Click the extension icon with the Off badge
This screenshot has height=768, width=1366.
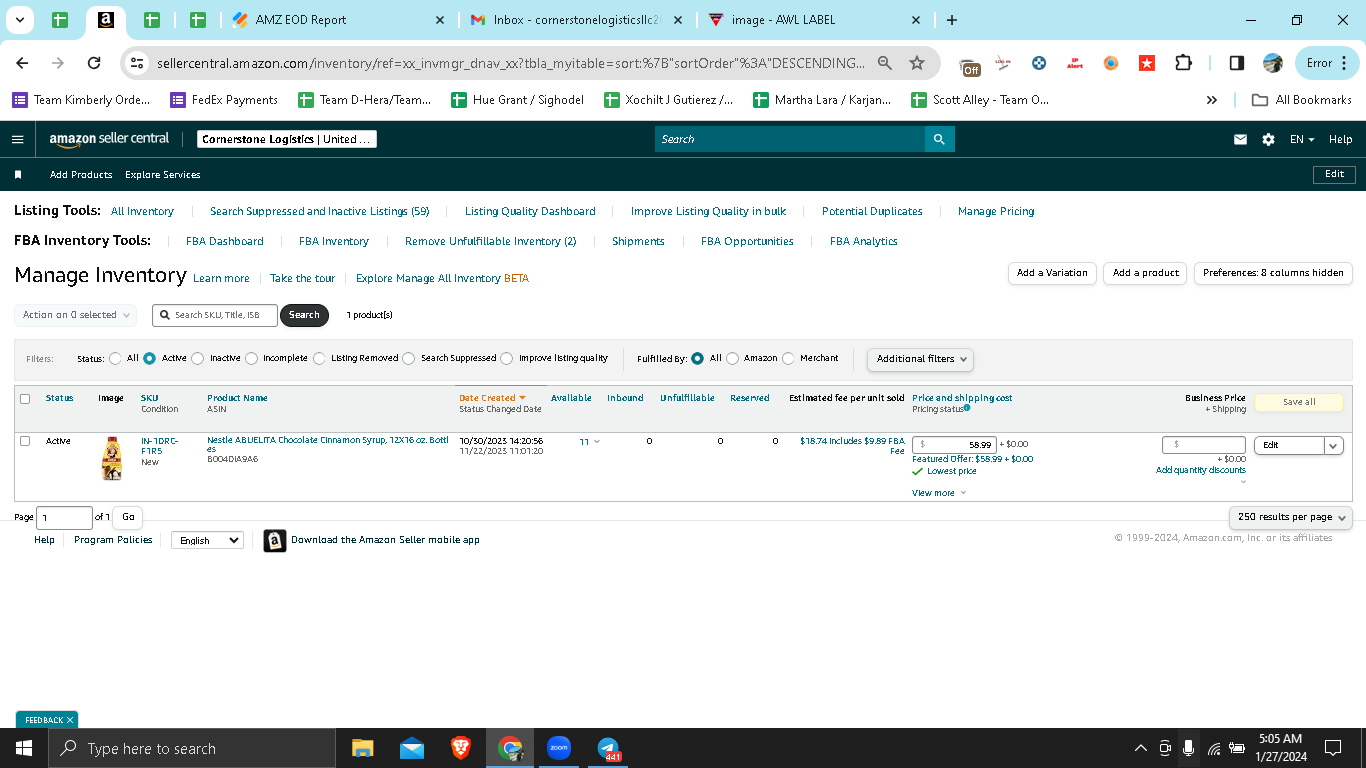(x=970, y=65)
